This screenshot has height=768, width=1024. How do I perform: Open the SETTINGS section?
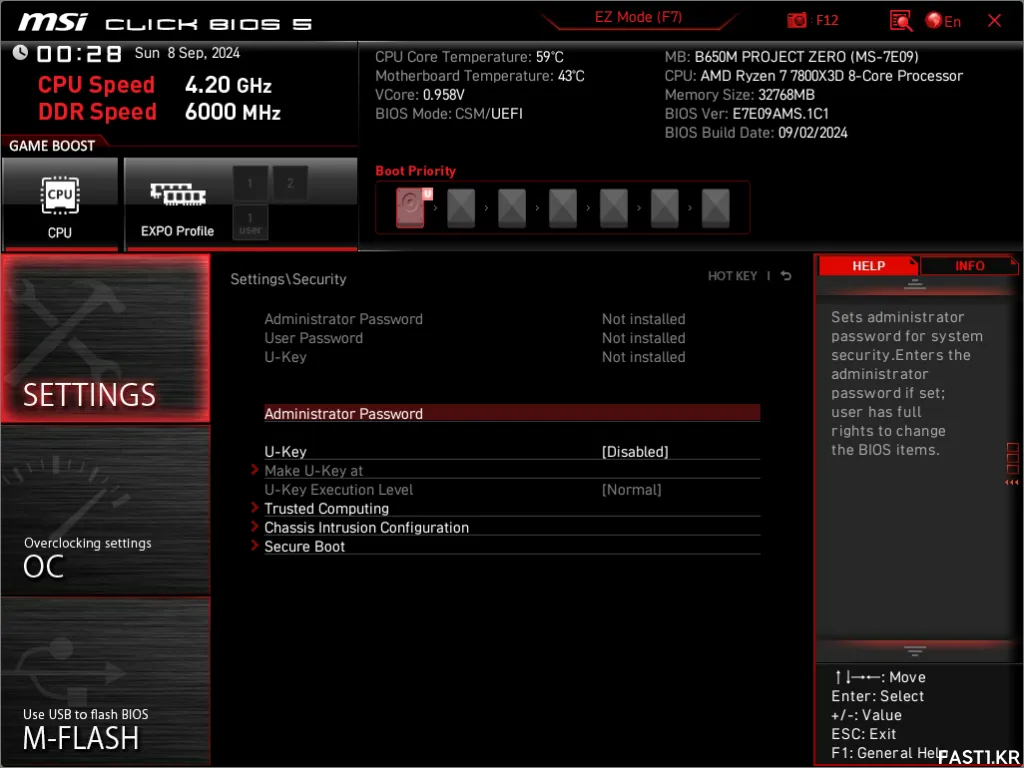(x=106, y=338)
